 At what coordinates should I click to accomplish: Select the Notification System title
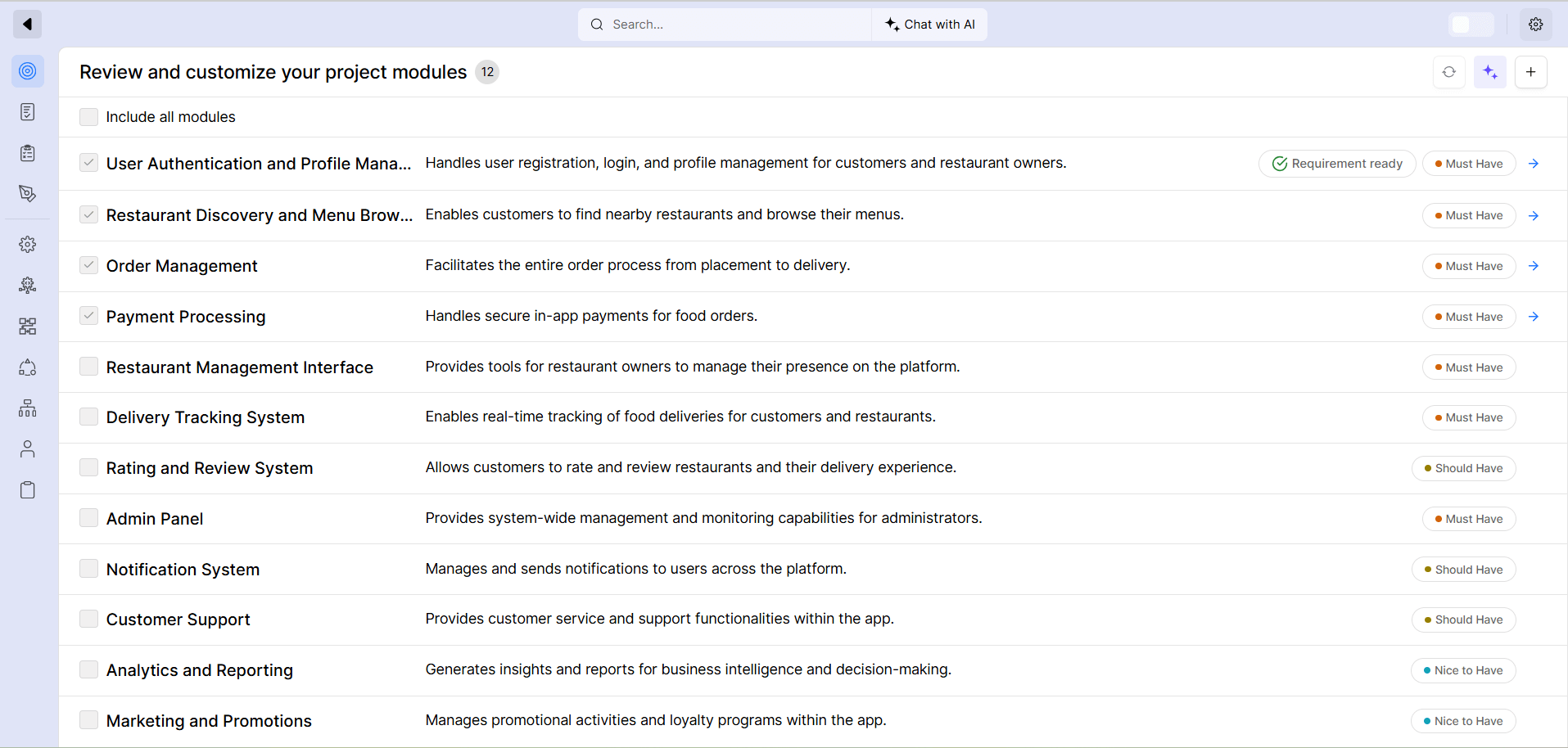[183, 570]
